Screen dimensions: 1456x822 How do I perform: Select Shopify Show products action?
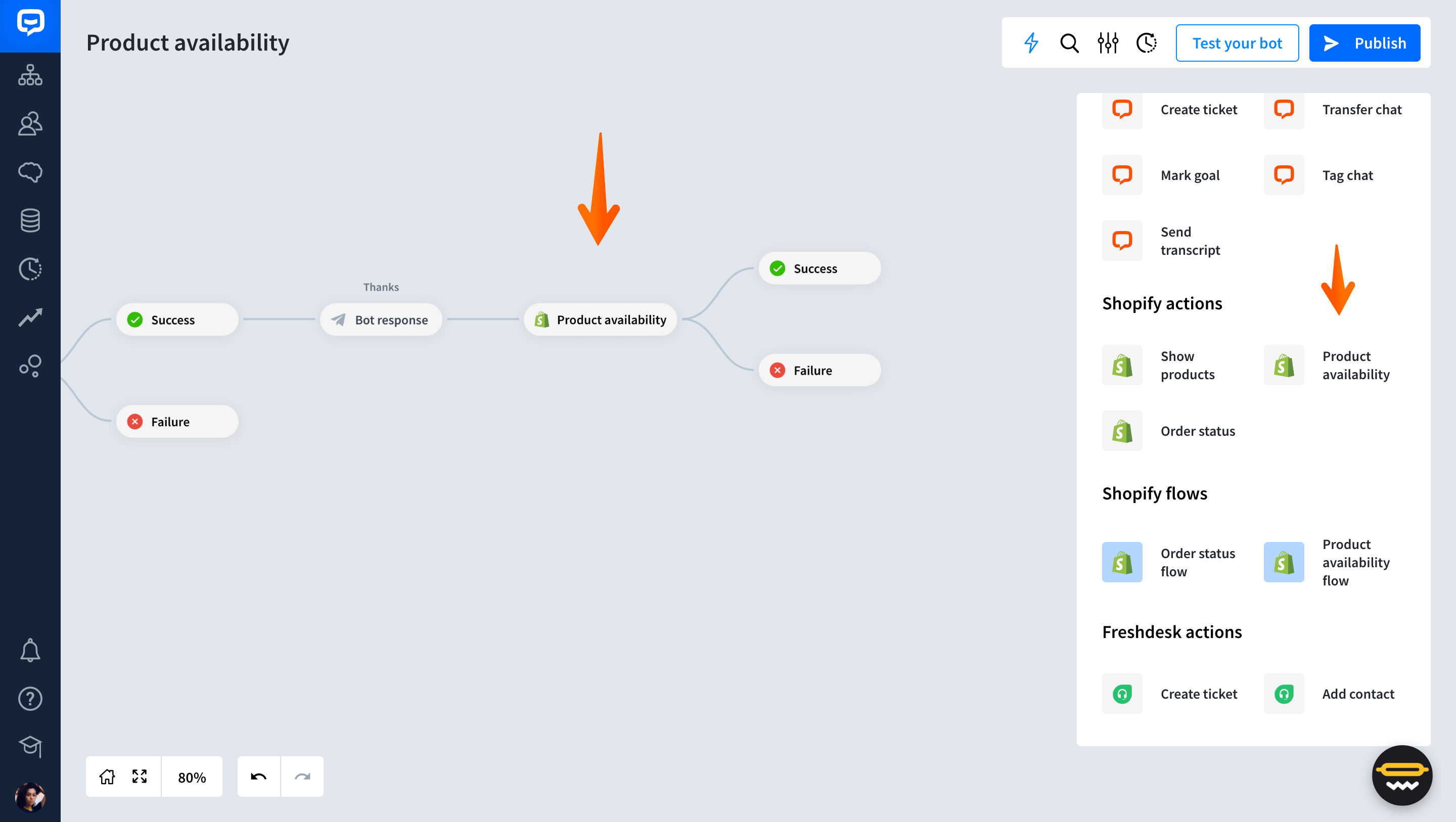pyautogui.click(x=1158, y=365)
